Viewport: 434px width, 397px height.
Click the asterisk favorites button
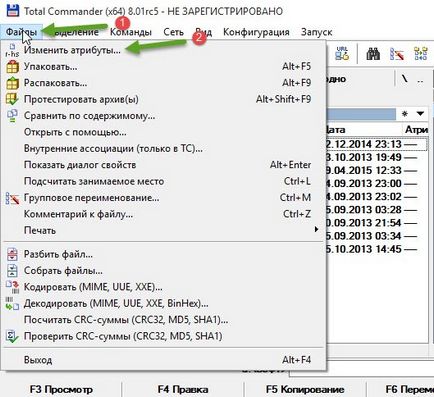[405, 114]
